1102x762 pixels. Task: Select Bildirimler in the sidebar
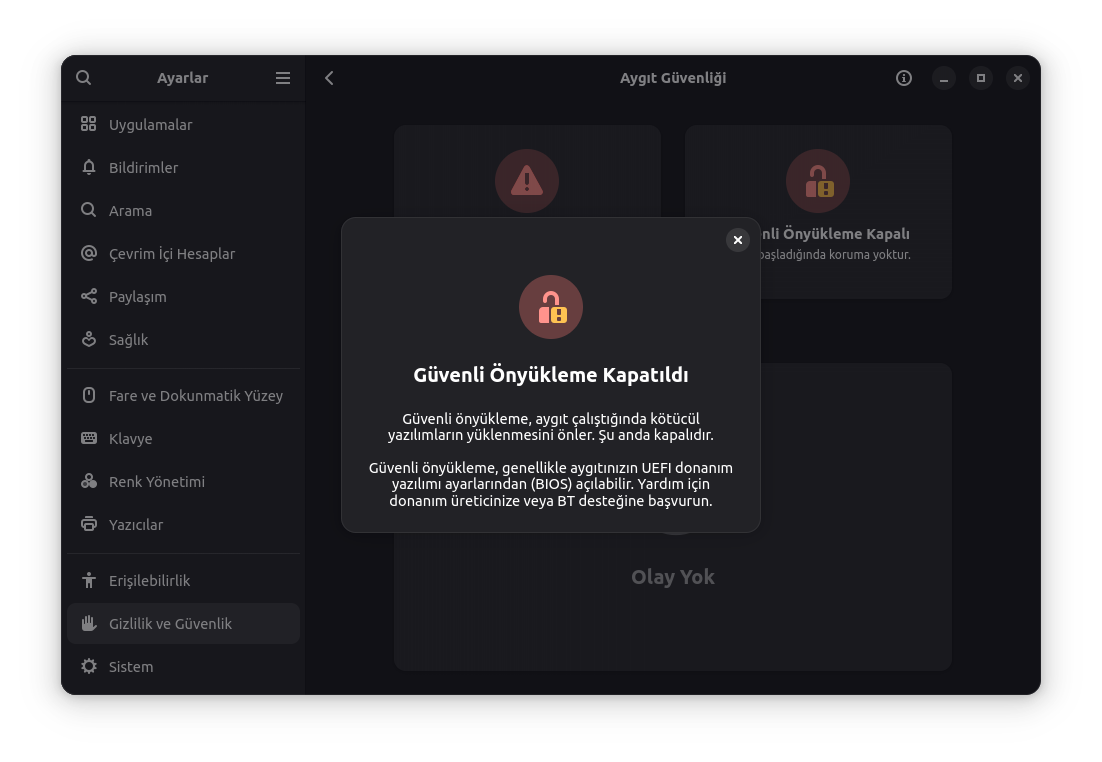(x=143, y=168)
